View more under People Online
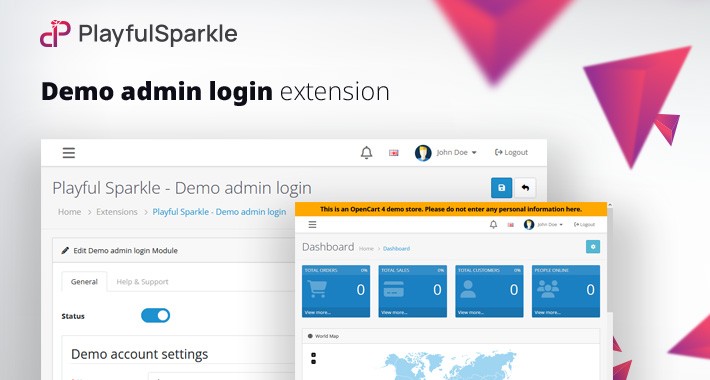The height and width of the screenshot is (380, 710). (547, 313)
